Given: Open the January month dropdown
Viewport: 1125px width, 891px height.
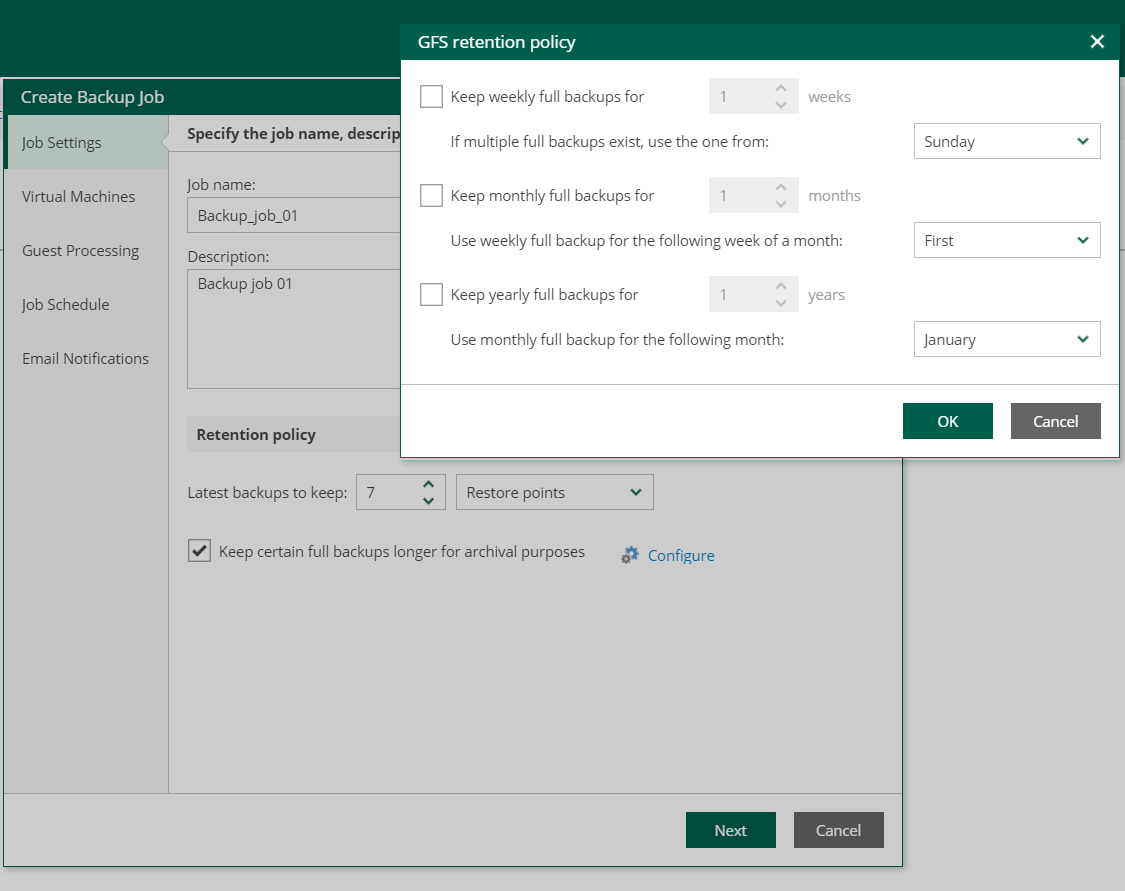Looking at the screenshot, I should point(1006,339).
